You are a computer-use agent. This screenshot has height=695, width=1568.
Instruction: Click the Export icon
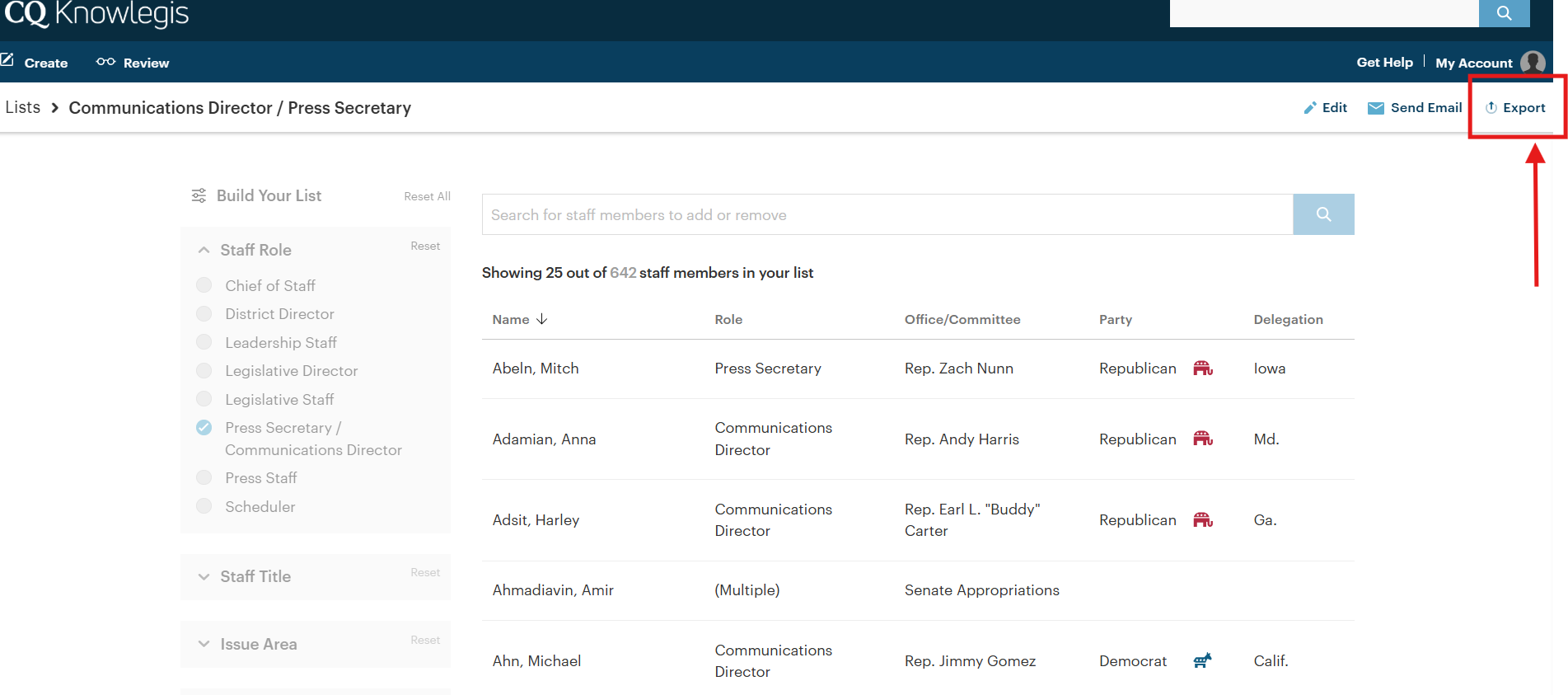1491,108
